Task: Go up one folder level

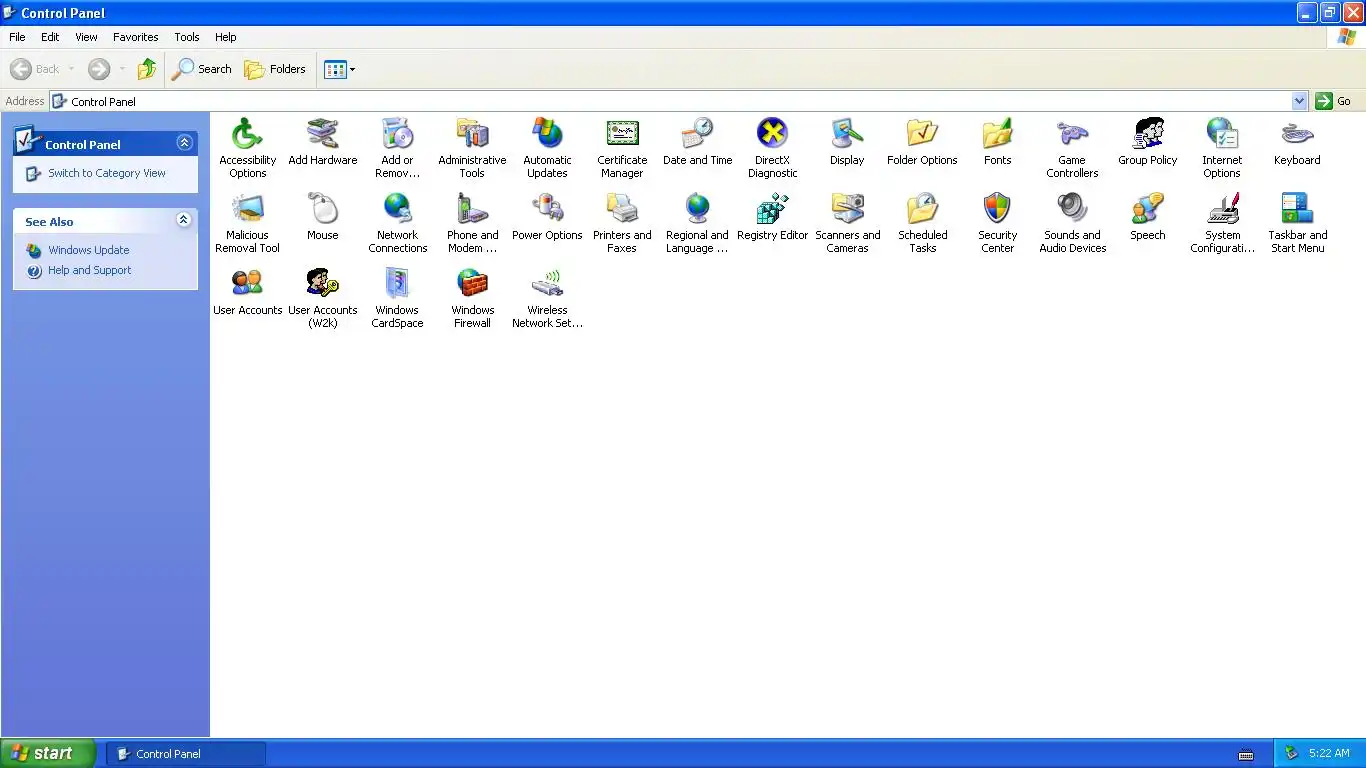Action: (x=147, y=69)
